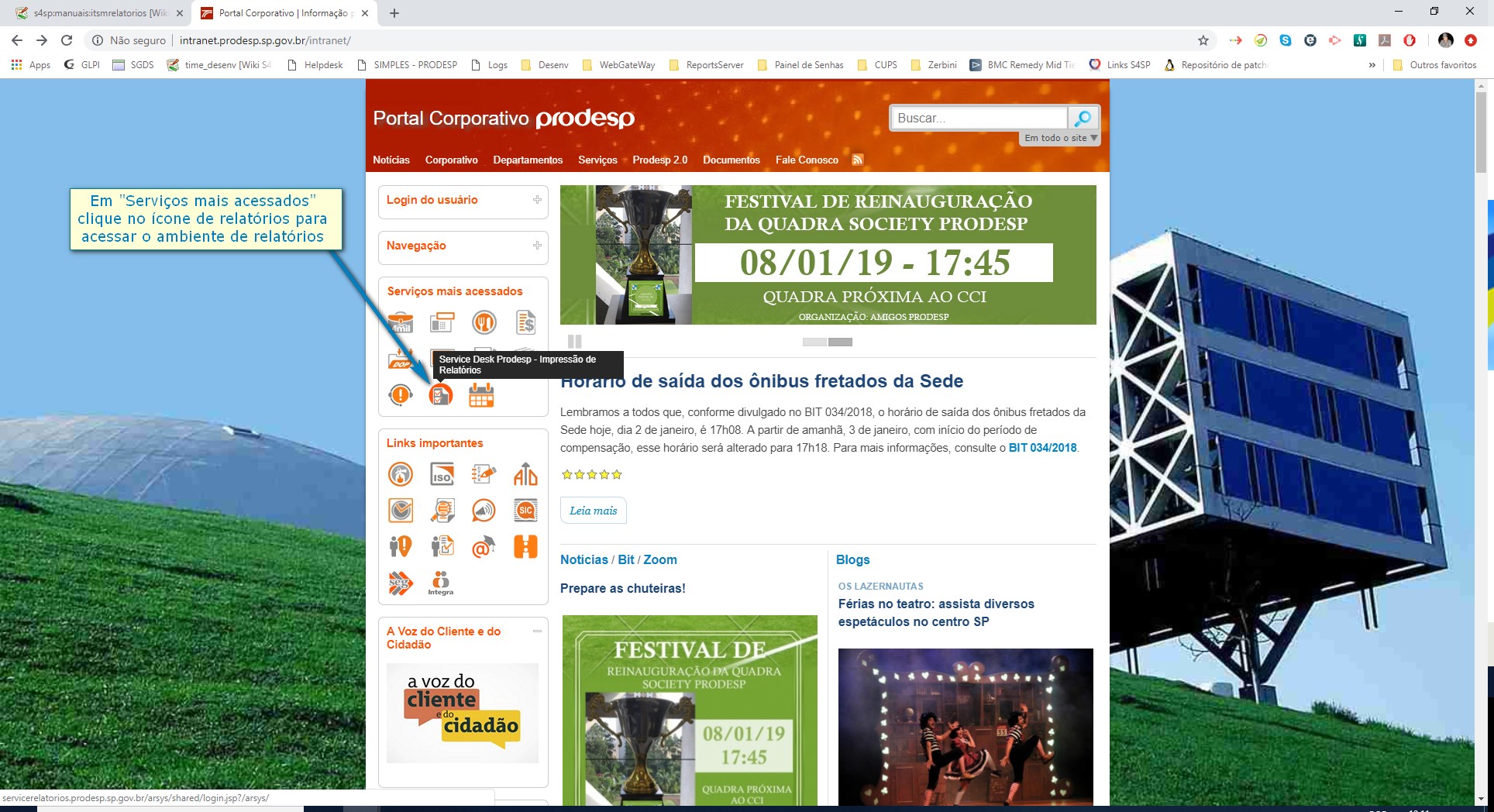Click in the Buscar search field
1494x812 pixels.
tap(979, 118)
